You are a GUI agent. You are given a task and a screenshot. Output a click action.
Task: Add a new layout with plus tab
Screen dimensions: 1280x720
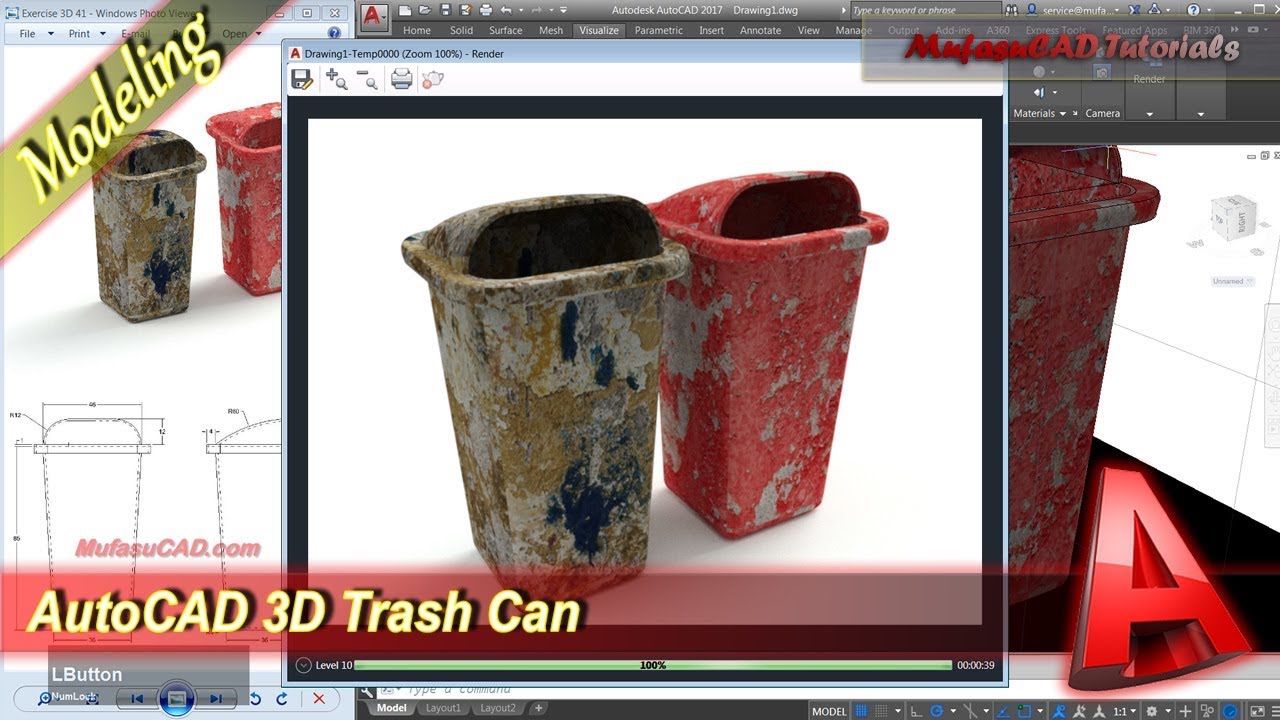click(x=538, y=708)
